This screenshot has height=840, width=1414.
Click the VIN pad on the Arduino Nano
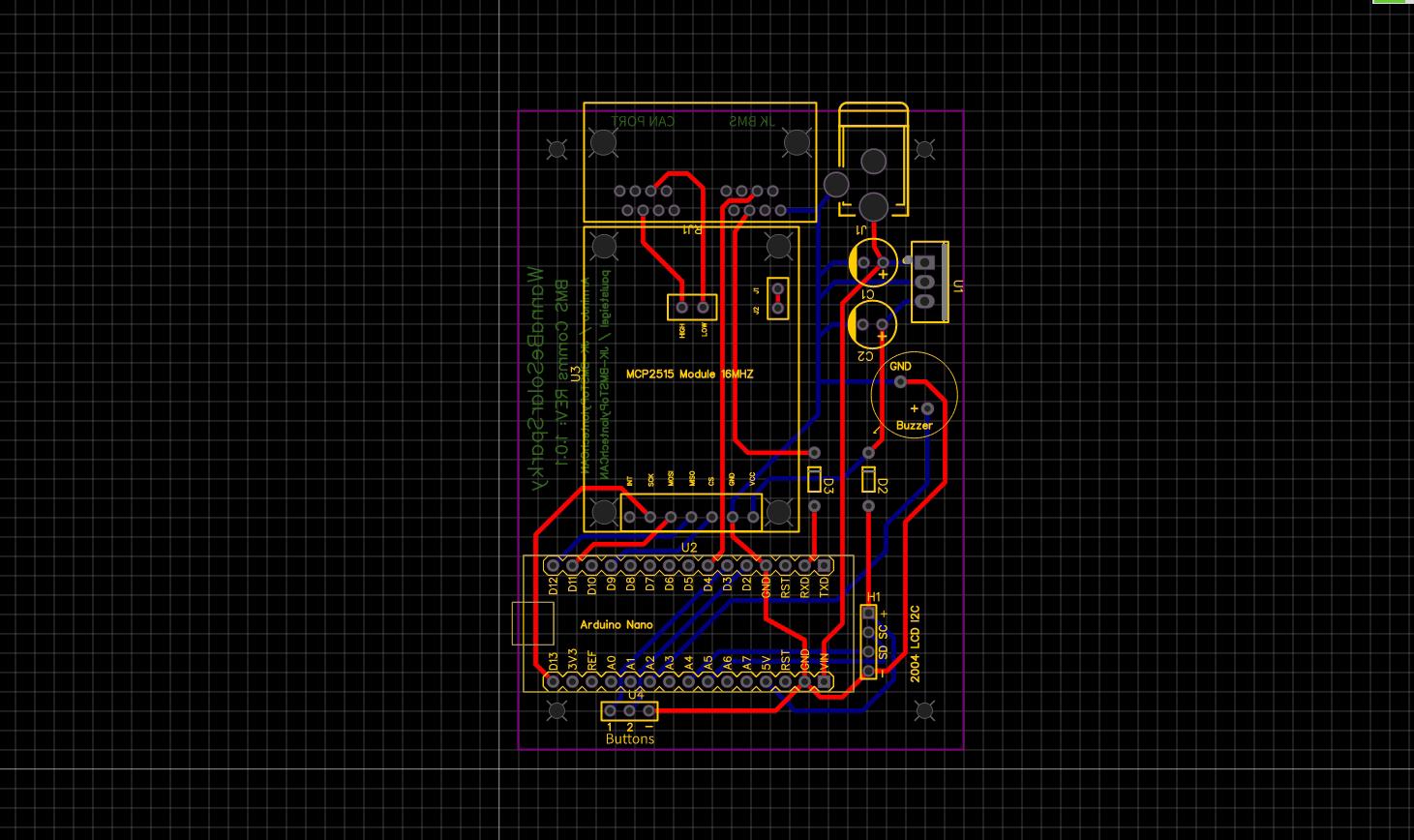(826, 680)
